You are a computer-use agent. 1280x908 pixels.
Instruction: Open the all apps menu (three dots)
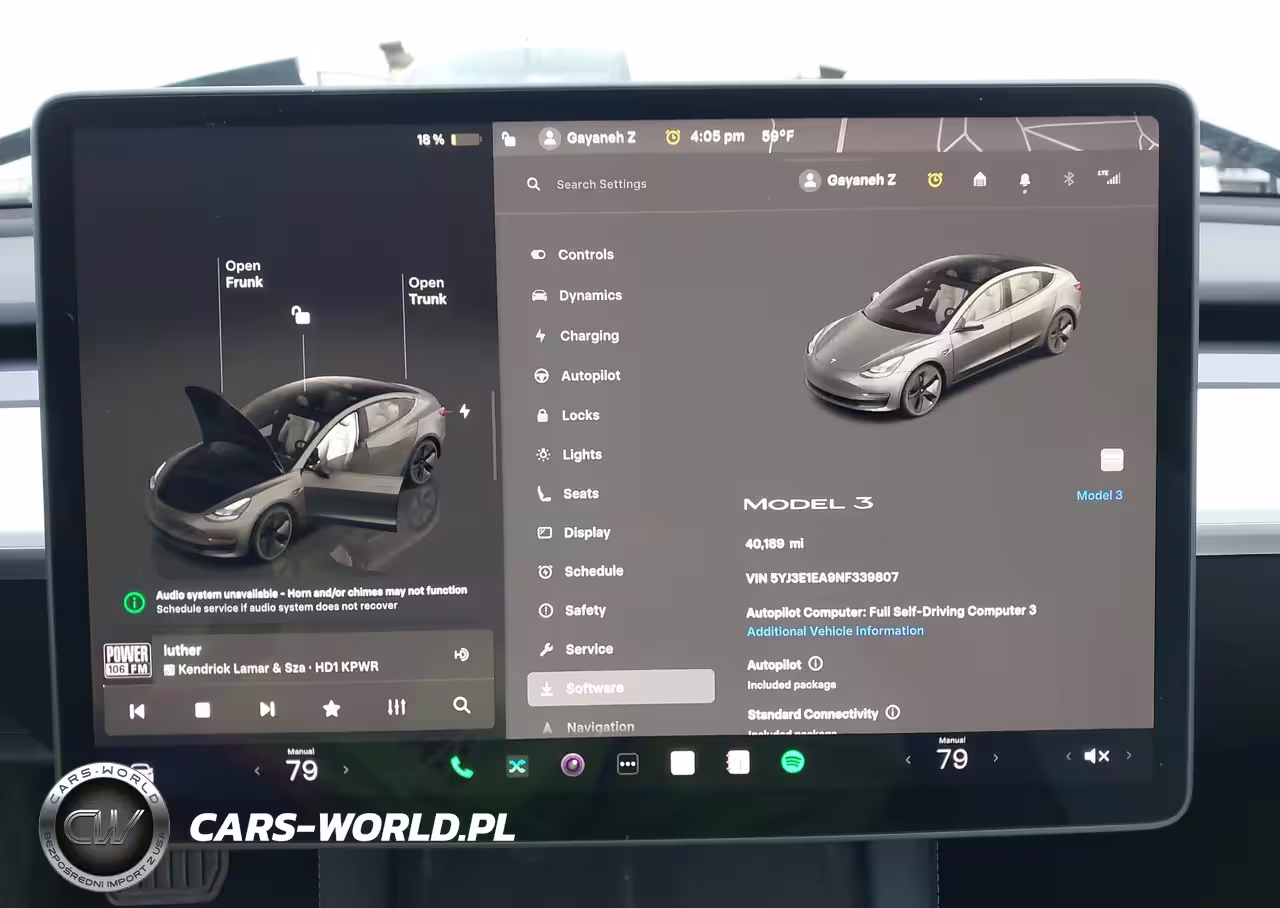pyautogui.click(x=628, y=765)
